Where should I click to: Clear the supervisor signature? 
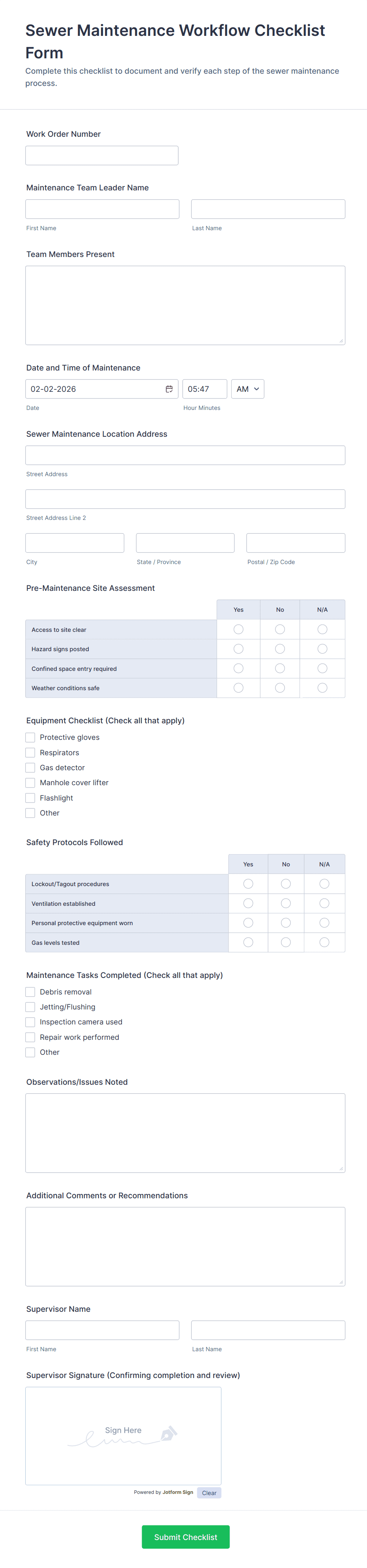pos(209,1493)
